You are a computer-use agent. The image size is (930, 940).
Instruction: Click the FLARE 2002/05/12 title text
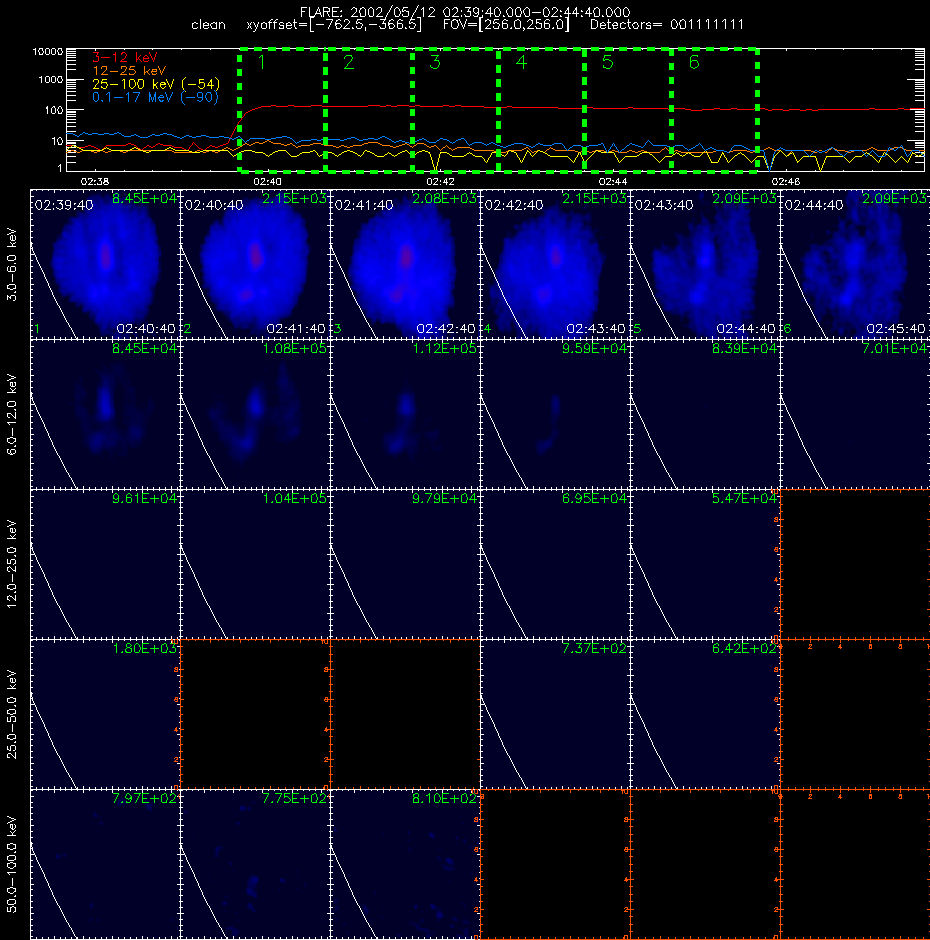point(465,12)
